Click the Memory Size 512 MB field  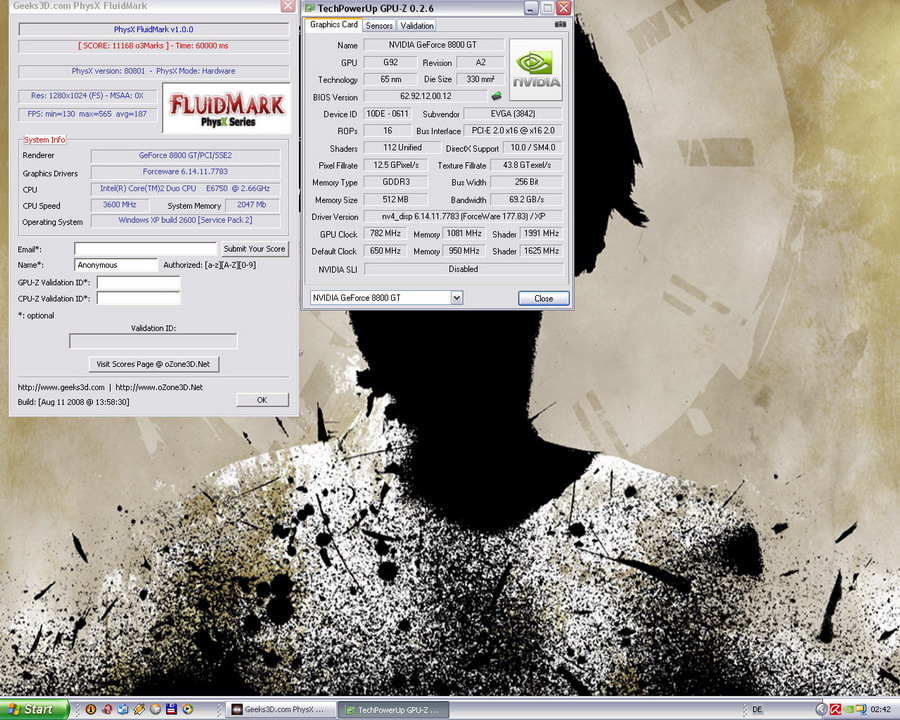click(x=395, y=199)
